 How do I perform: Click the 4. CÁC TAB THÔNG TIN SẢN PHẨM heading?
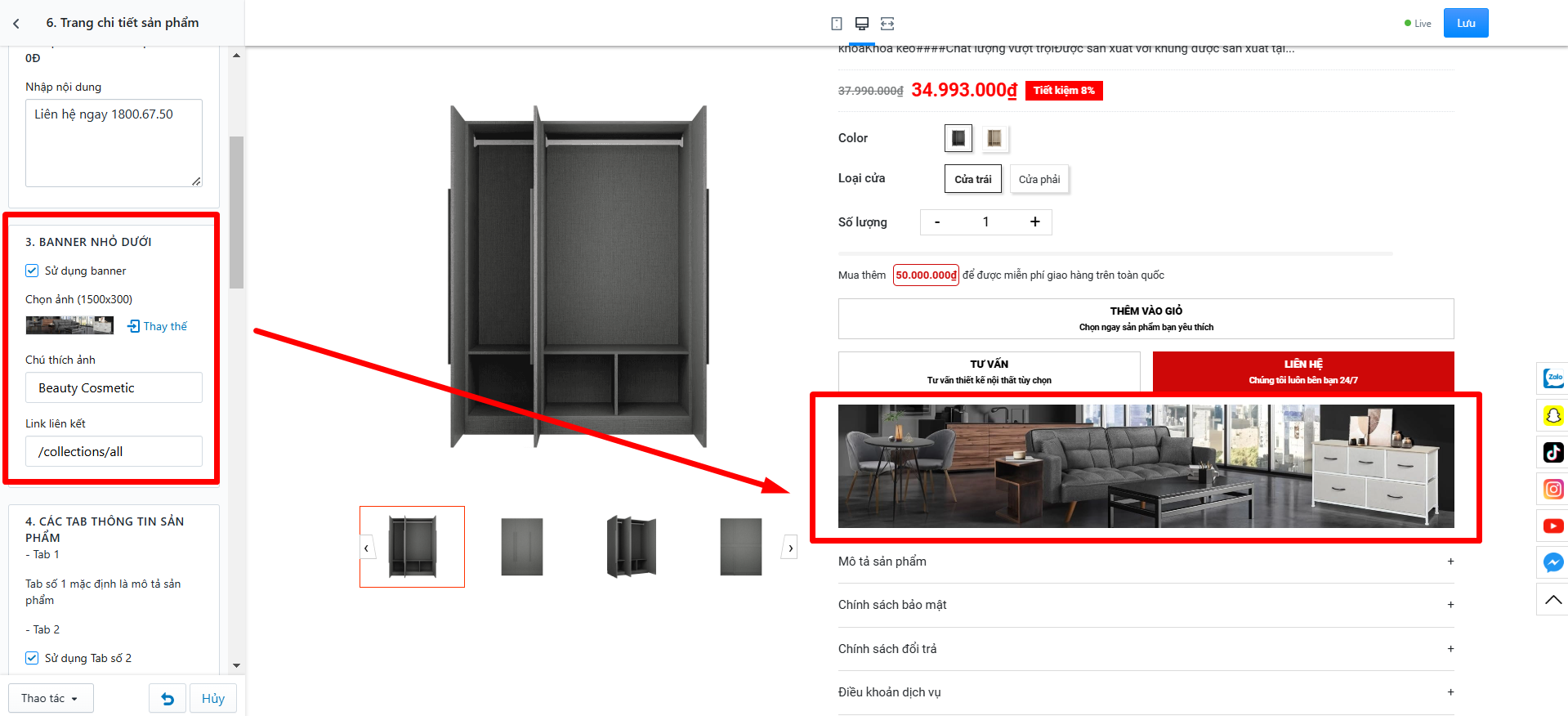coord(105,529)
